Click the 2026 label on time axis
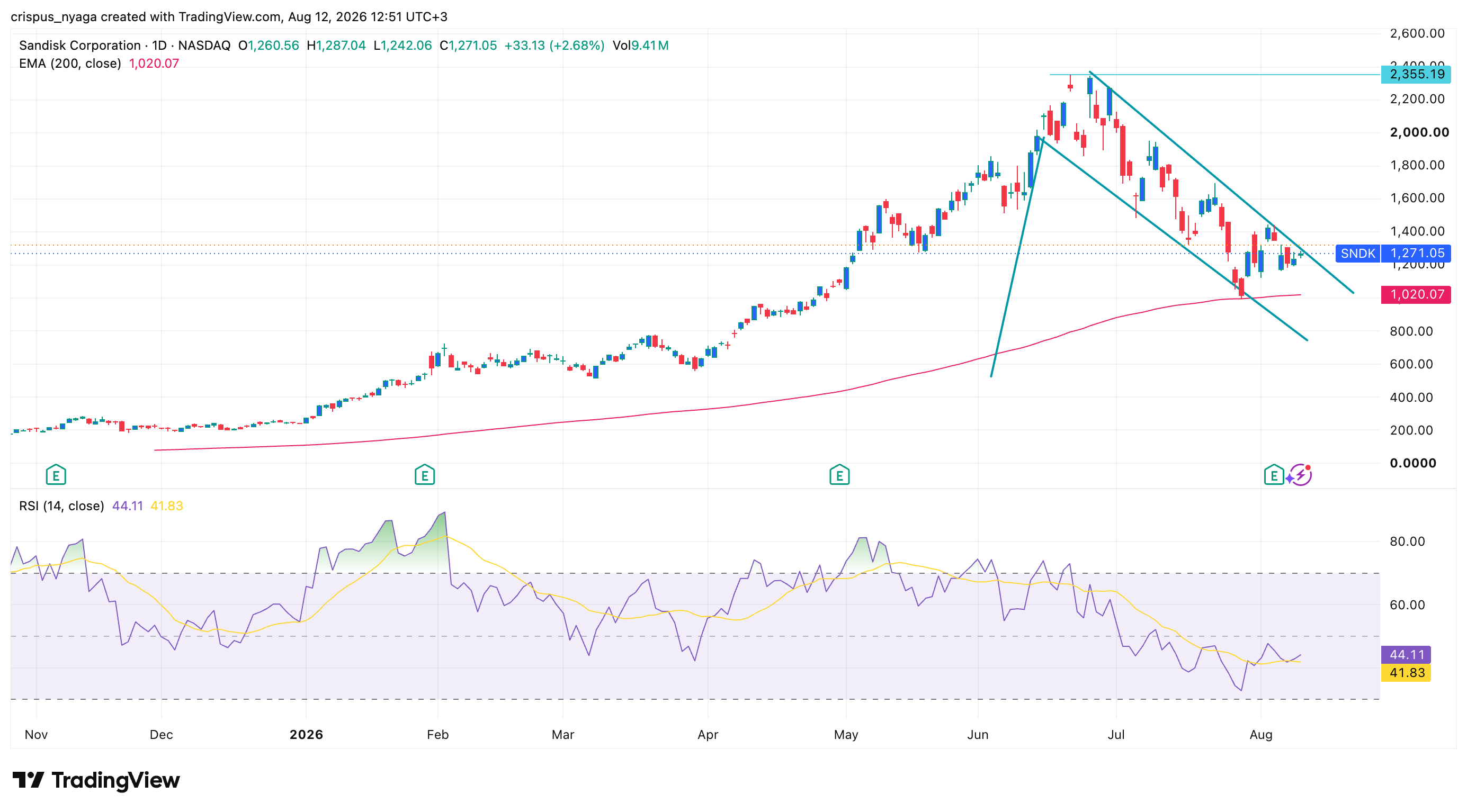The width and height of the screenshot is (1467, 812). (307, 735)
